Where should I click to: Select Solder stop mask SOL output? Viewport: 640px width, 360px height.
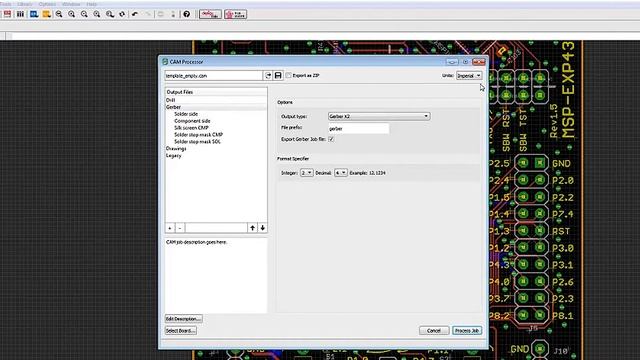(x=197, y=142)
